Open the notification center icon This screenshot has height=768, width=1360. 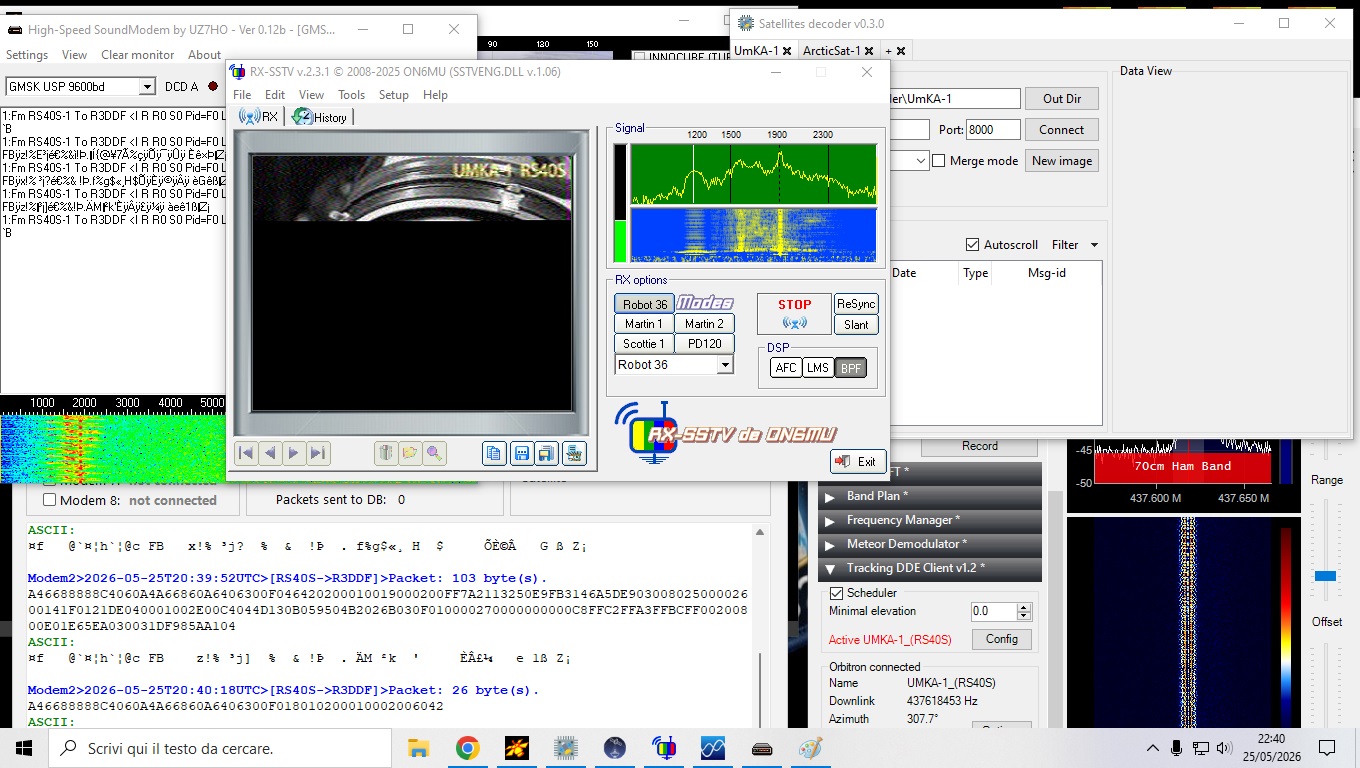(x=1327, y=748)
